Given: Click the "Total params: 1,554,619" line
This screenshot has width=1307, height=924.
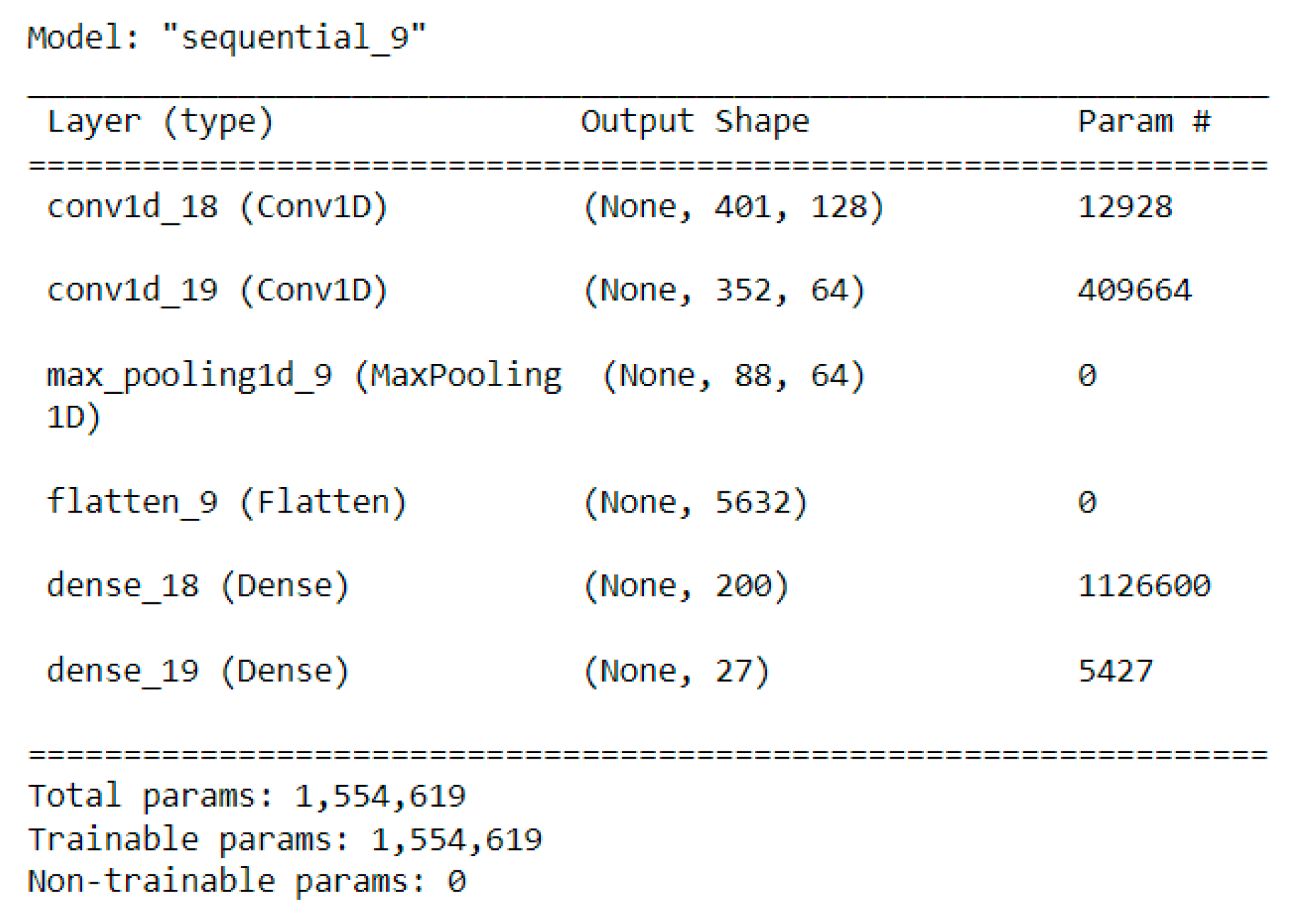Looking at the screenshot, I should pyautogui.click(x=247, y=797).
